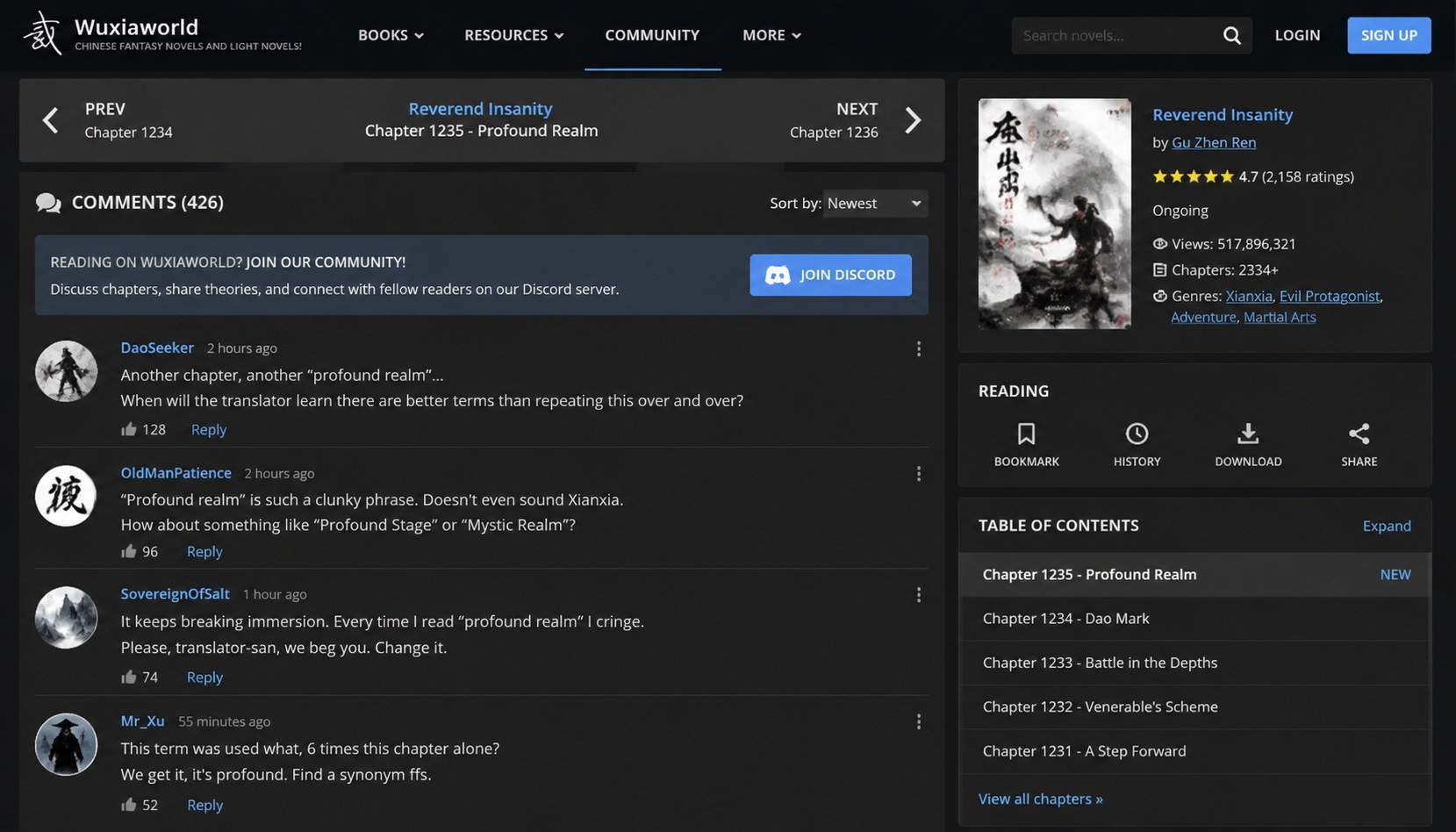Open options menu on Mr_Xu's comment

[x=918, y=721]
